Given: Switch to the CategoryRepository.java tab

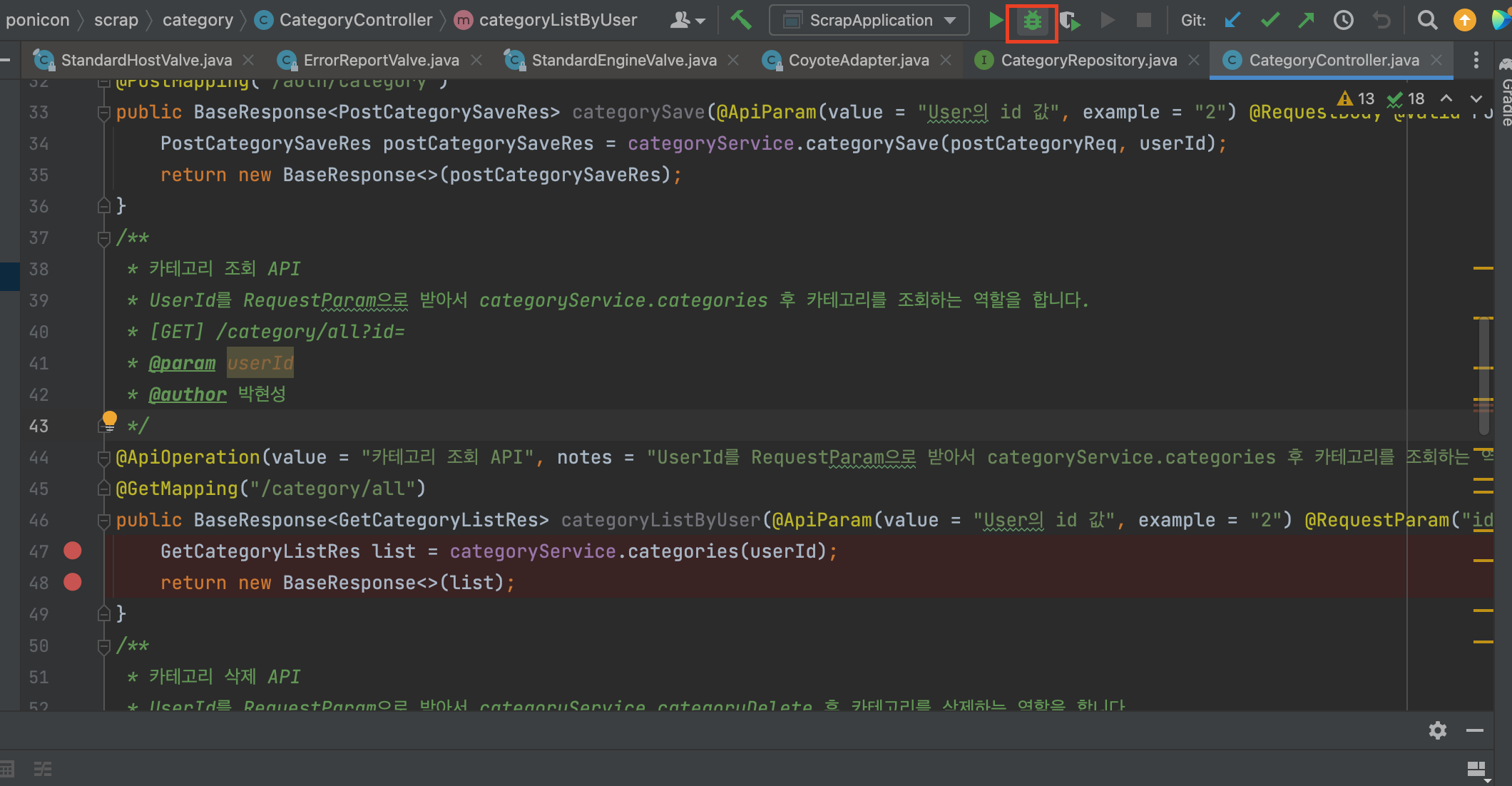Looking at the screenshot, I should (1088, 61).
